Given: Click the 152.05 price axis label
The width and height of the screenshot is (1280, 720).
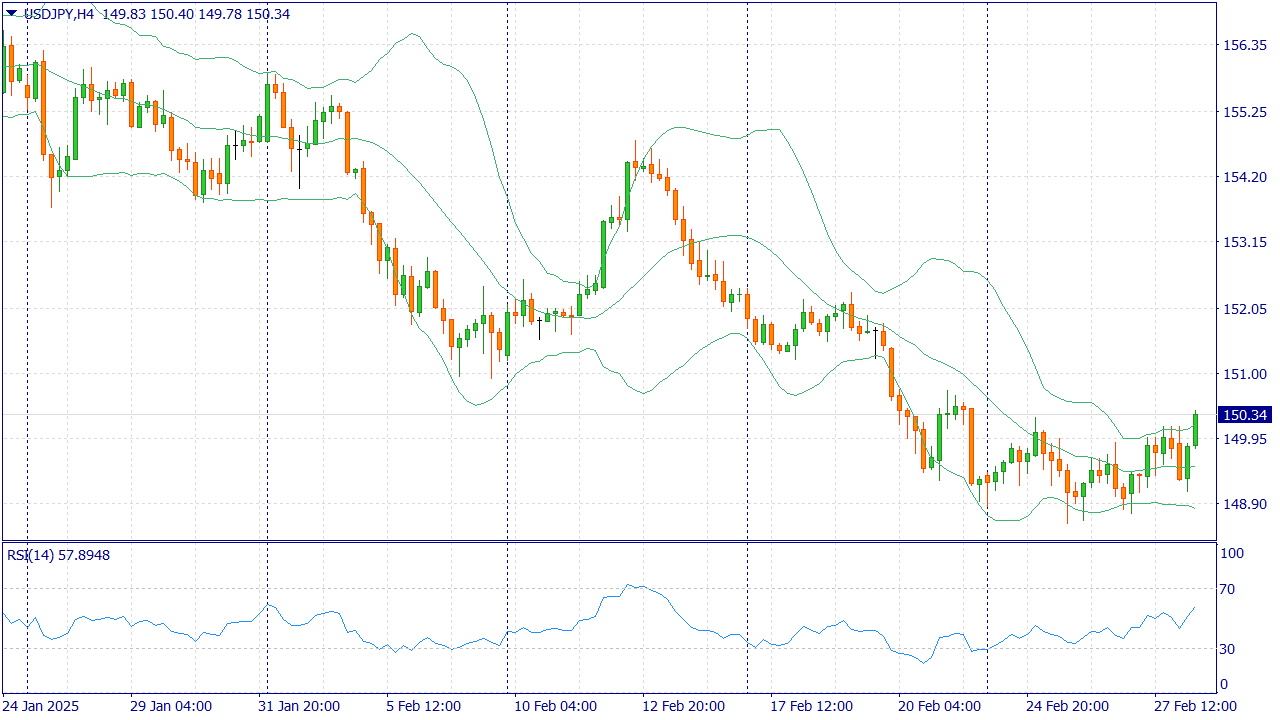Looking at the screenshot, I should click(x=1245, y=308).
